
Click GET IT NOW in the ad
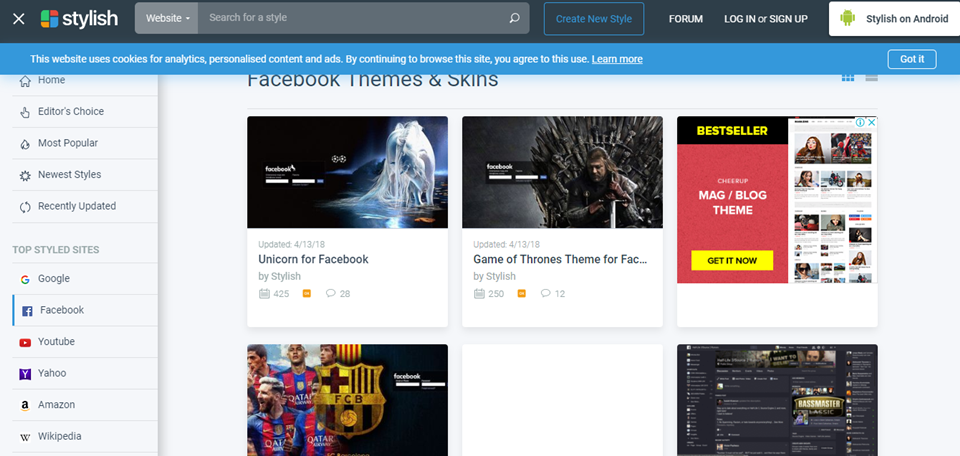pyautogui.click(x=732, y=260)
